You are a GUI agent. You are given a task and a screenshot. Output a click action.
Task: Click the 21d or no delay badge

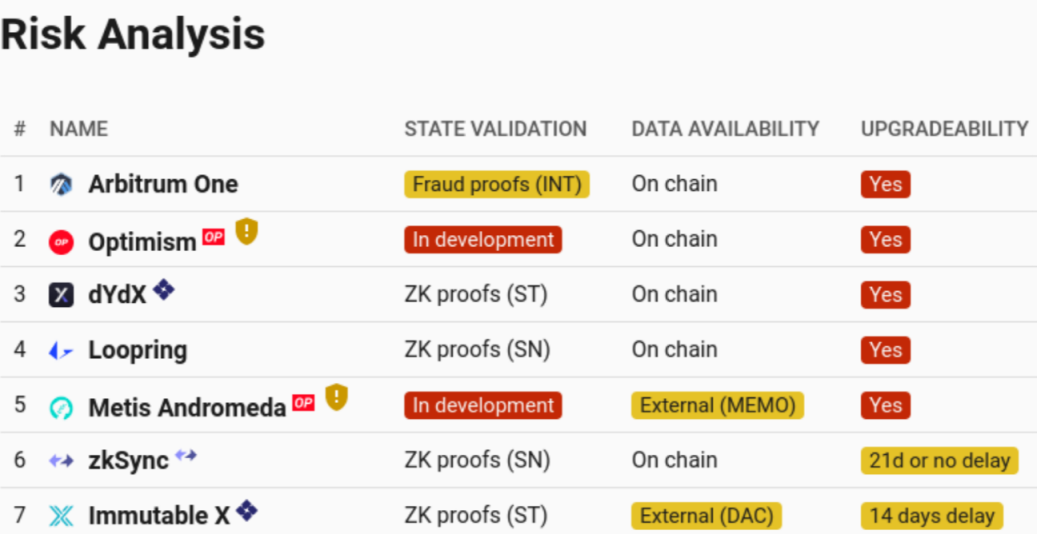pyautogui.click(x=938, y=461)
